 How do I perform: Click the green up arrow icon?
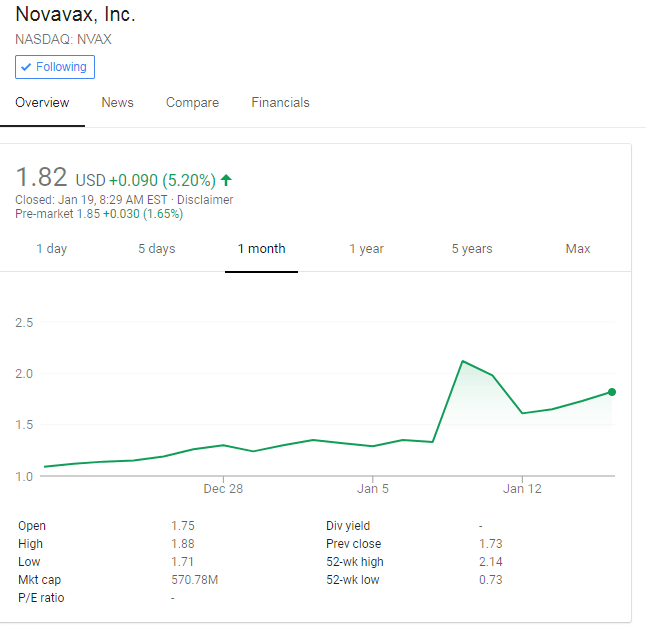coord(226,180)
